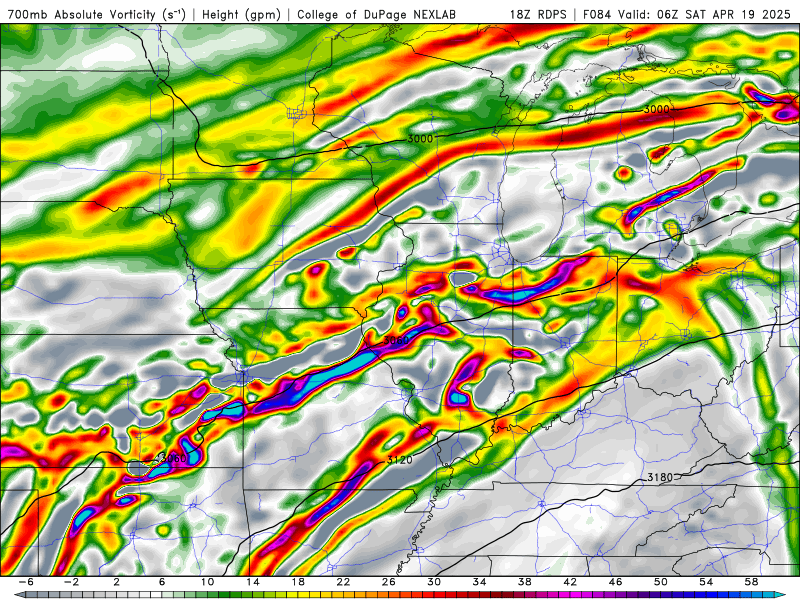The height and width of the screenshot is (600, 800).
Task: Click the 38 value on the color scale
Action: tap(524, 582)
